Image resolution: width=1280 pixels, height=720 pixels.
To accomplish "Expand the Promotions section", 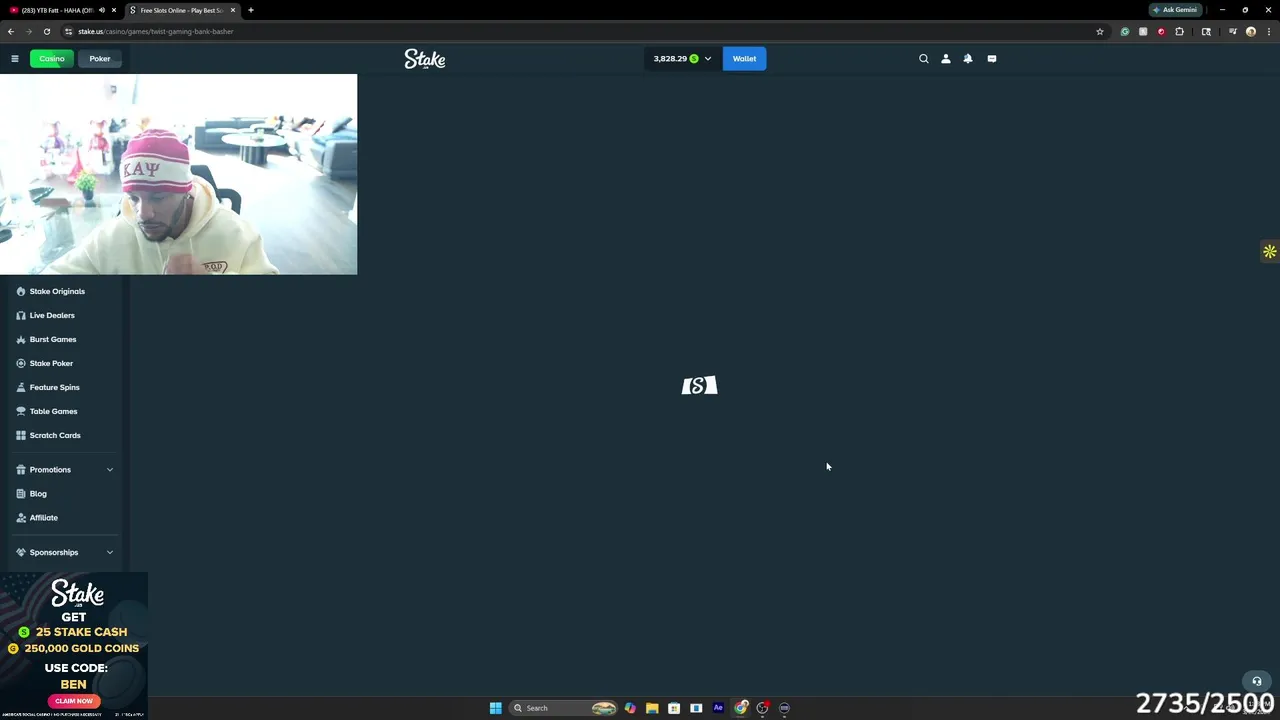I will pos(64,470).
